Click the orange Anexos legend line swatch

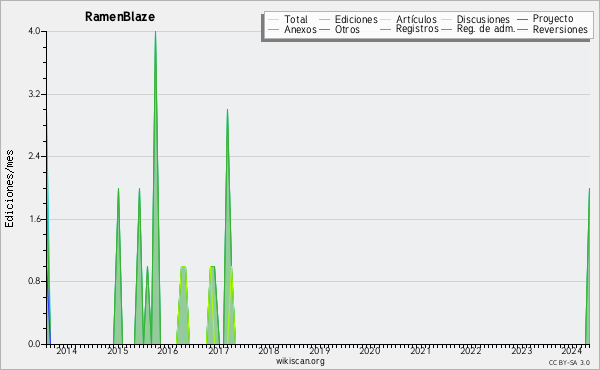[x=274, y=29]
